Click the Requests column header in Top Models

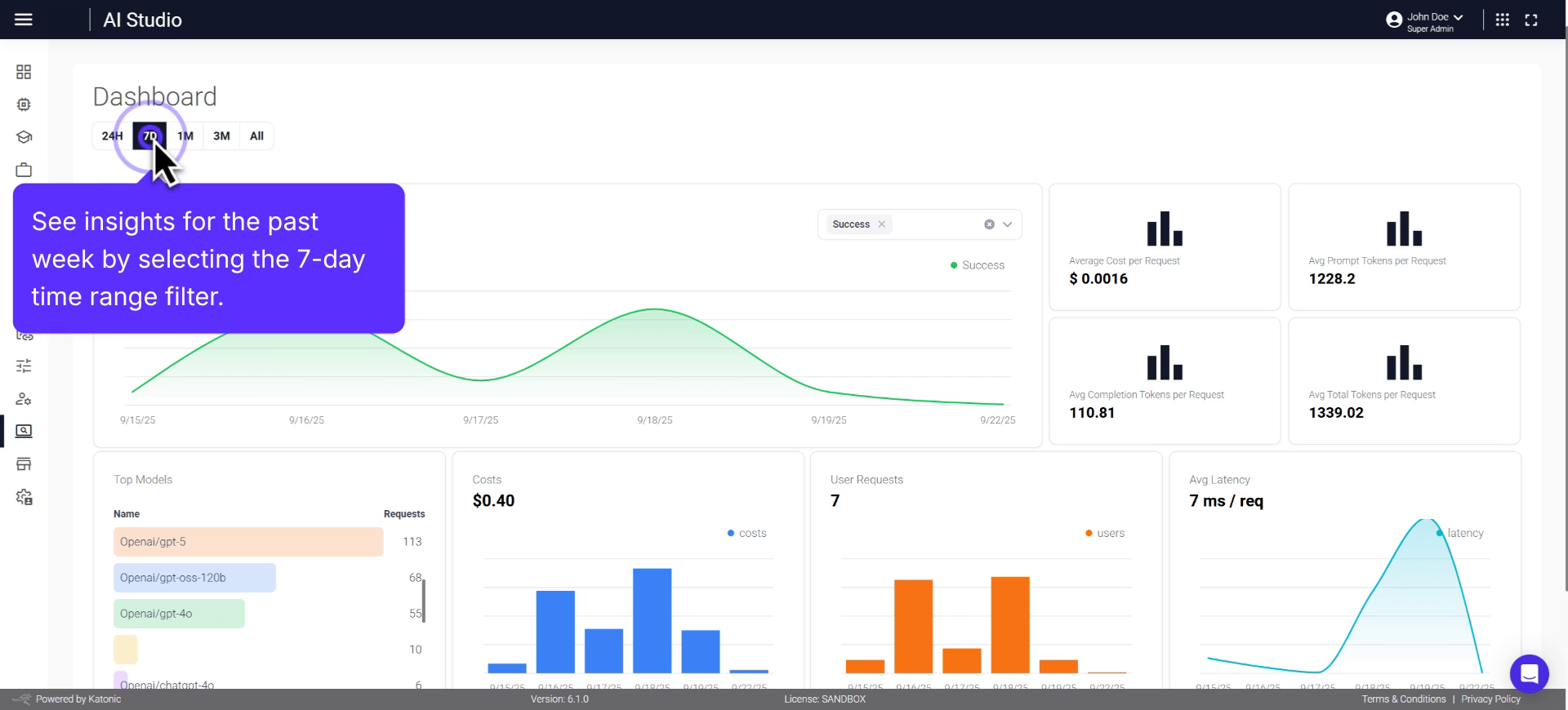tap(404, 514)
